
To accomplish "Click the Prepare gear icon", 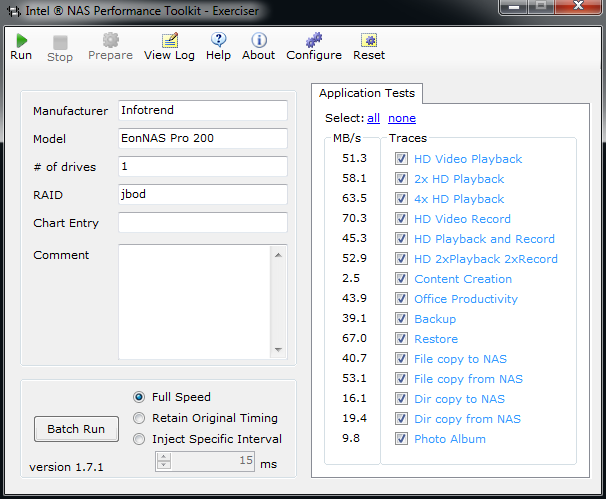I will (x=111, y=40).
